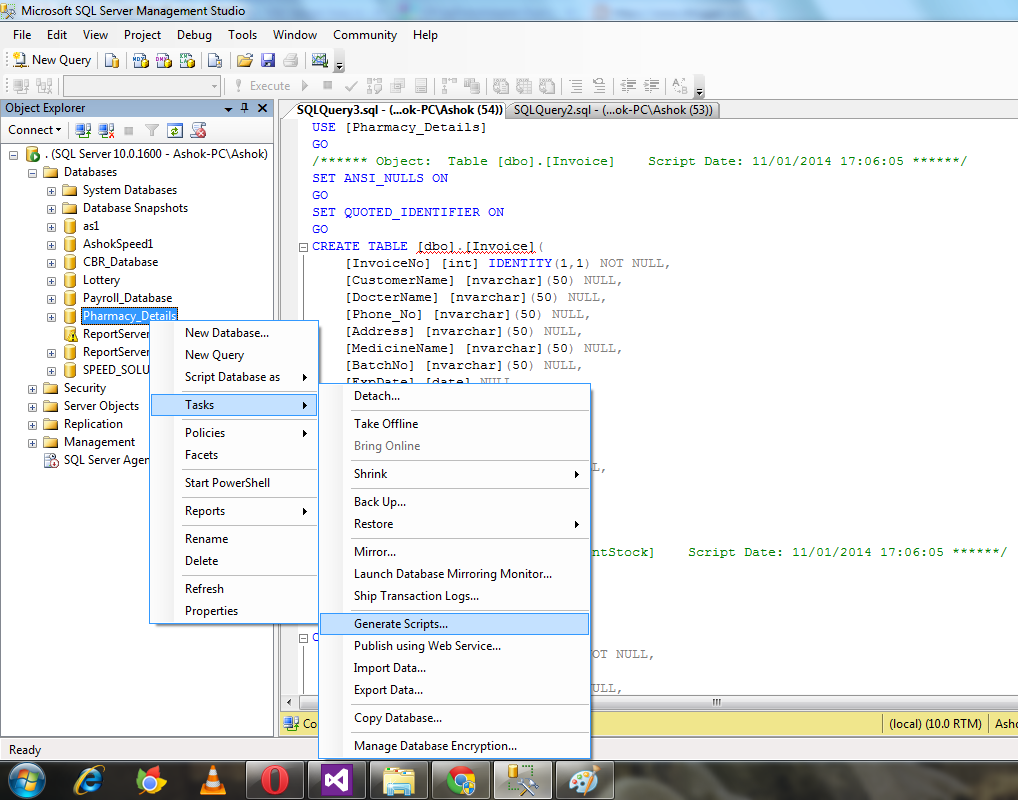The height and width of the screenshot is (800, 1018).
Task: Toggle Object Explorer auto-hide pin
Action: (245, 108)
